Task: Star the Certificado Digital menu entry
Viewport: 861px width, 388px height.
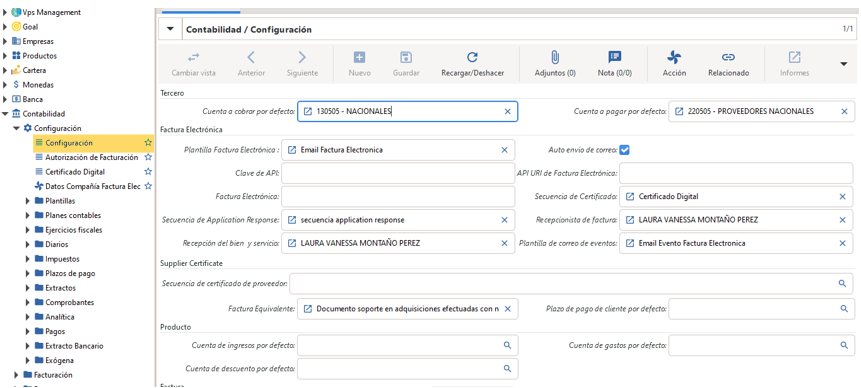Action: [148, 172]
